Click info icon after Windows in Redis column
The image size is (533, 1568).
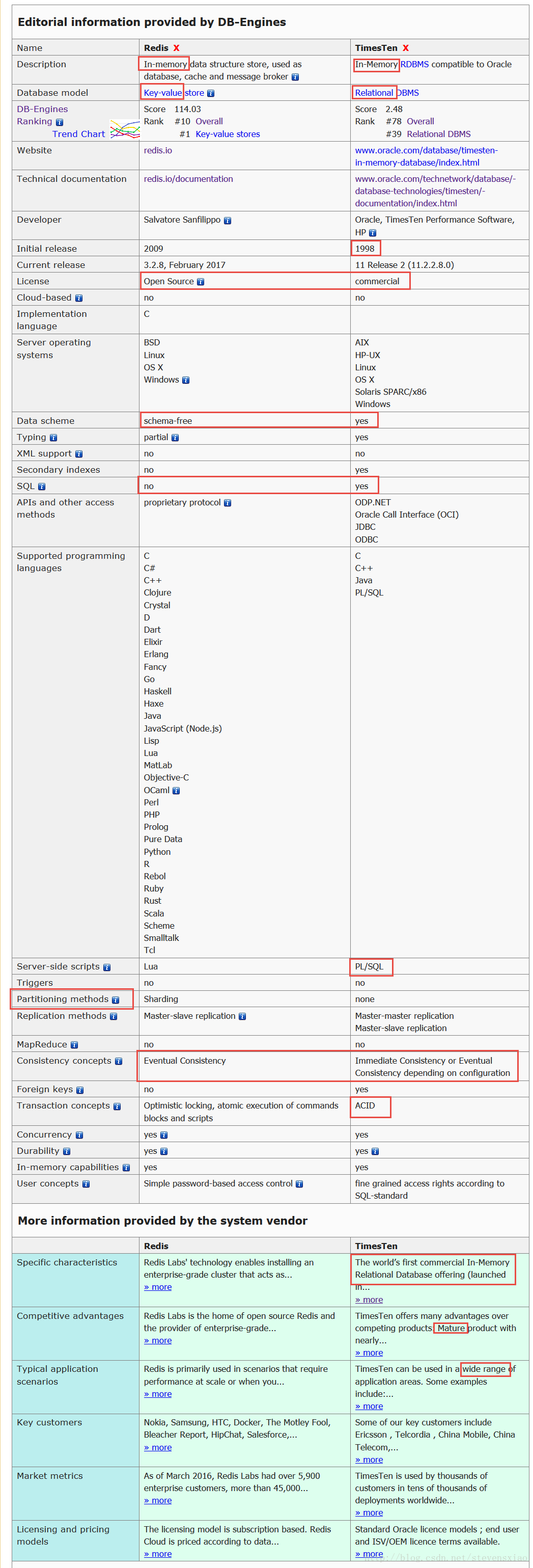186,380
